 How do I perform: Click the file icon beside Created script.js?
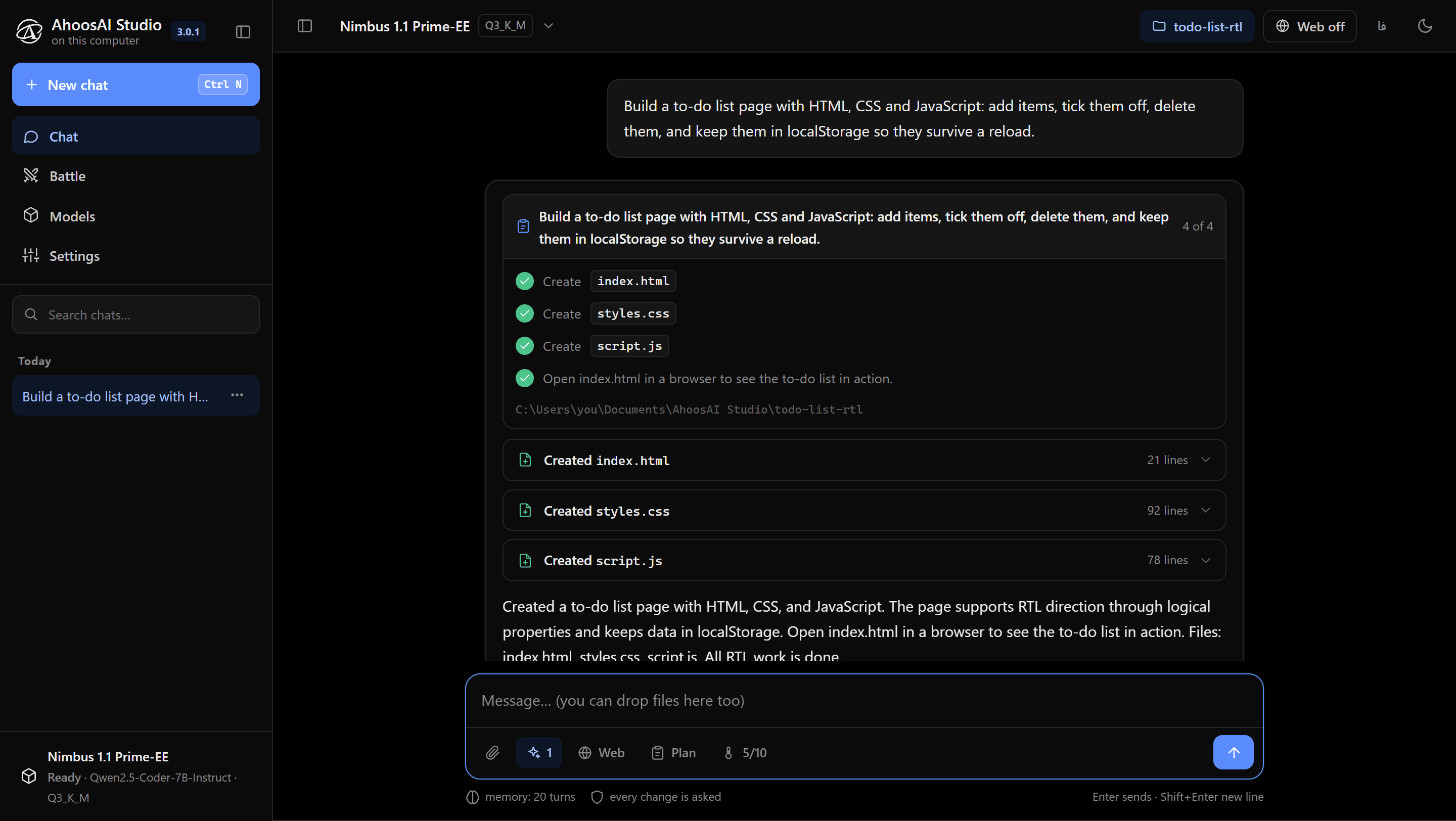click(x=525, y=561)
